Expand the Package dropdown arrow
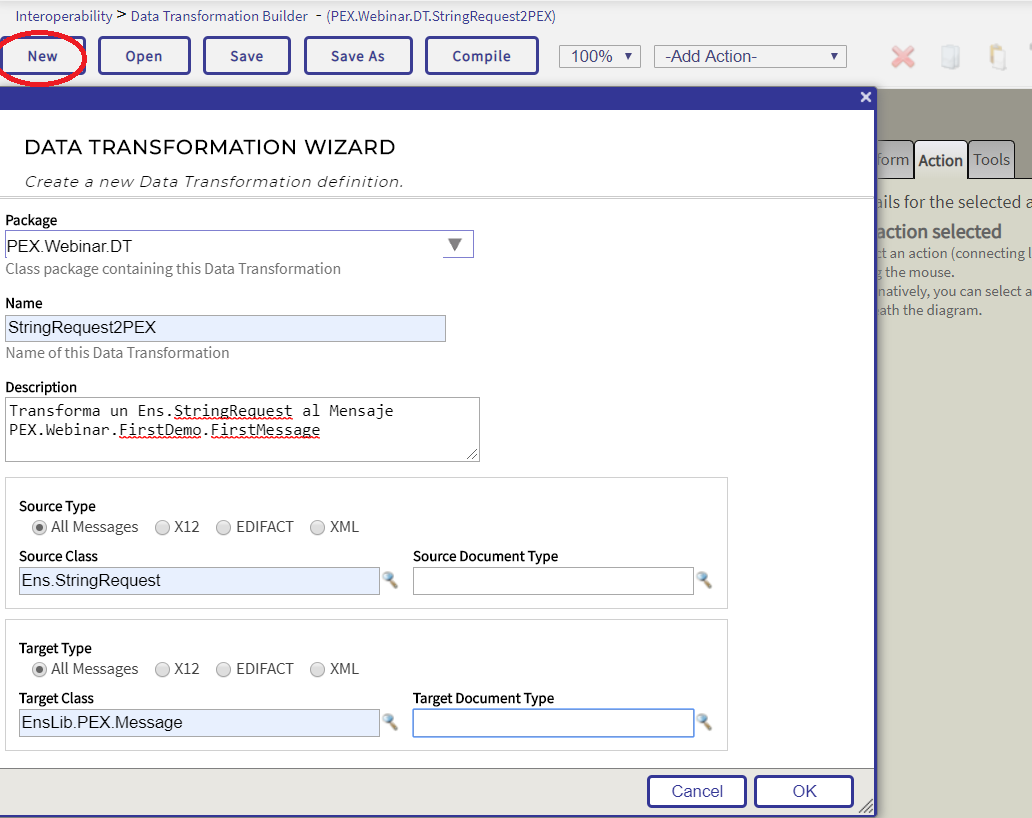 click(456, 245)
